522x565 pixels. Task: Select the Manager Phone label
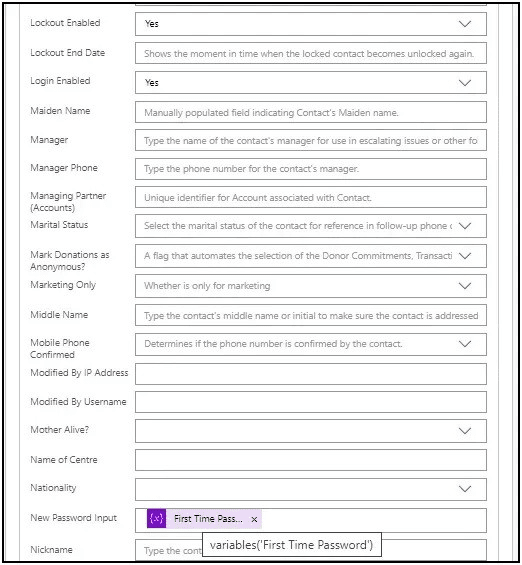pyautogui.click(x=64, y=168)
